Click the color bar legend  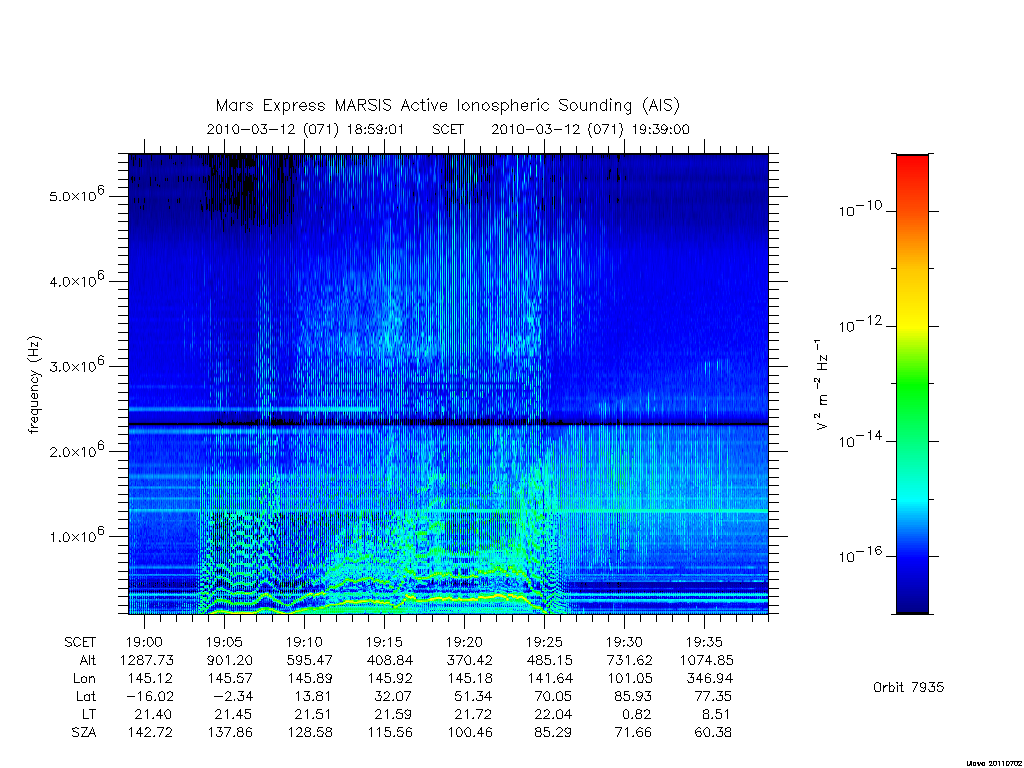click(x=912, y=384)
